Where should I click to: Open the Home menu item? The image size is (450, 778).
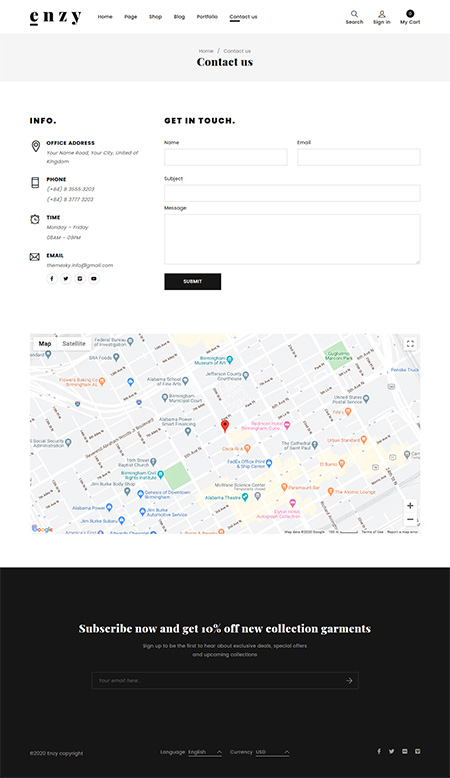[x=105, y=17]
